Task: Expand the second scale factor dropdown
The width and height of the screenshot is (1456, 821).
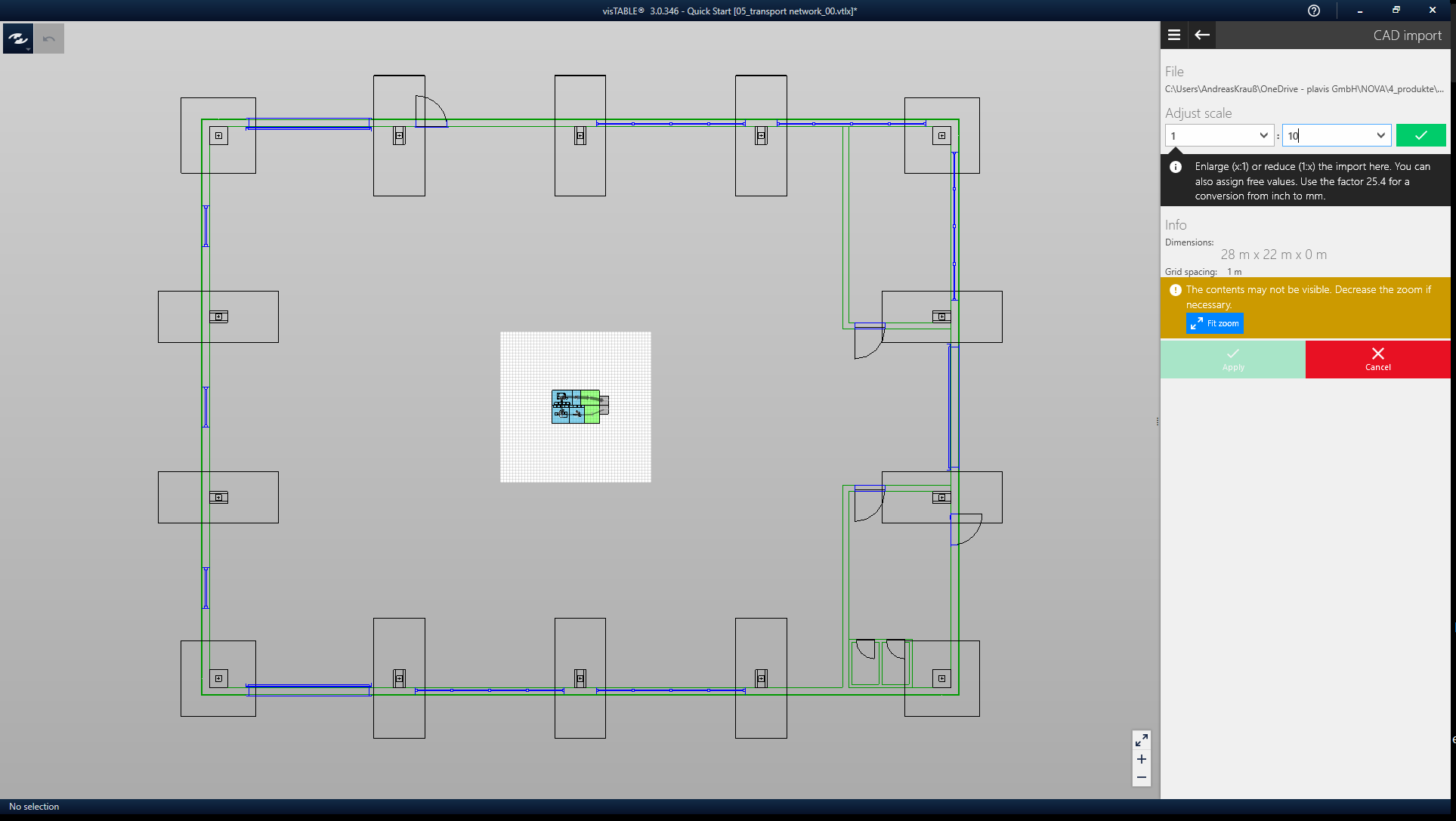Action: tap(1380, 135)
